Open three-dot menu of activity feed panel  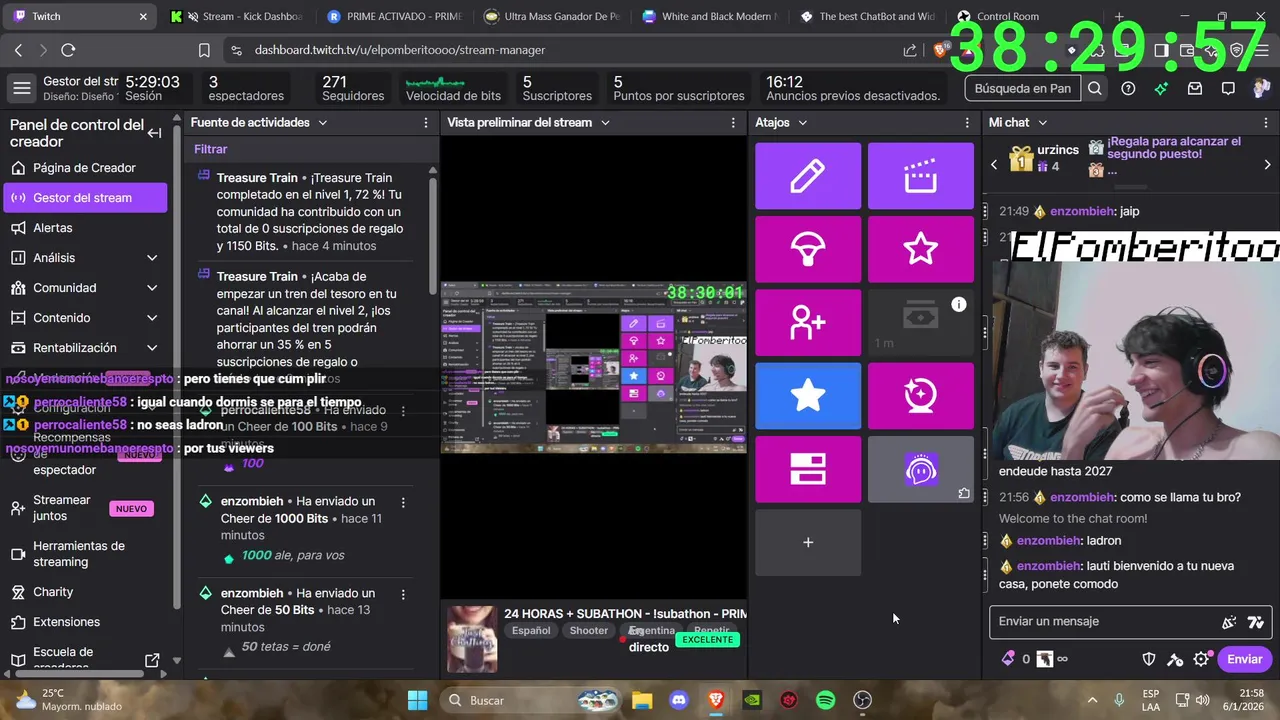pos(426,122)
